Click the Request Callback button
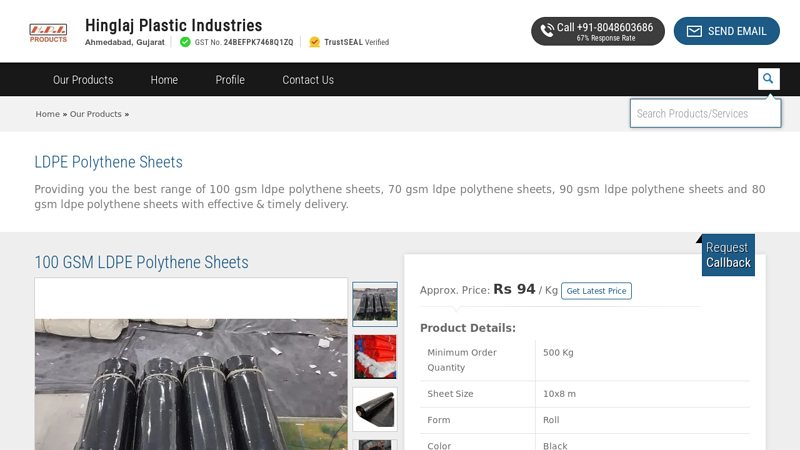This screenshot has width=800, height=450. [728, 255]
